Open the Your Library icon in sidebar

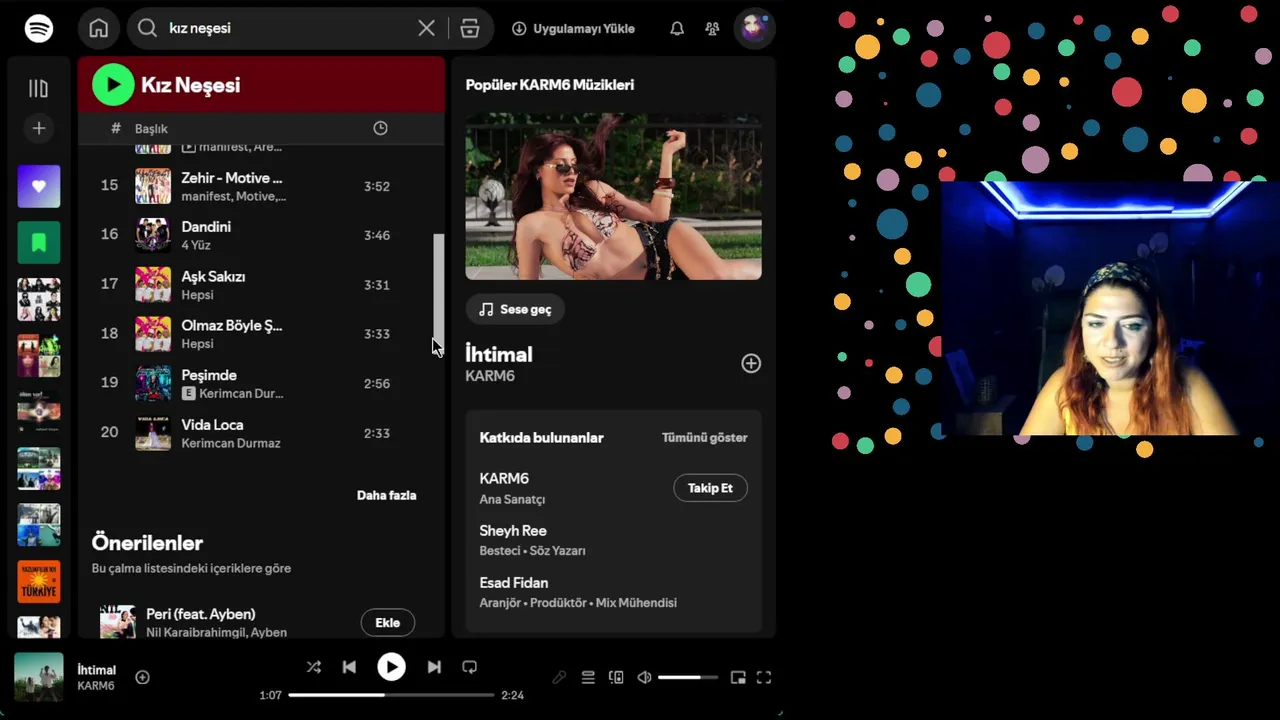pos(38,88)
